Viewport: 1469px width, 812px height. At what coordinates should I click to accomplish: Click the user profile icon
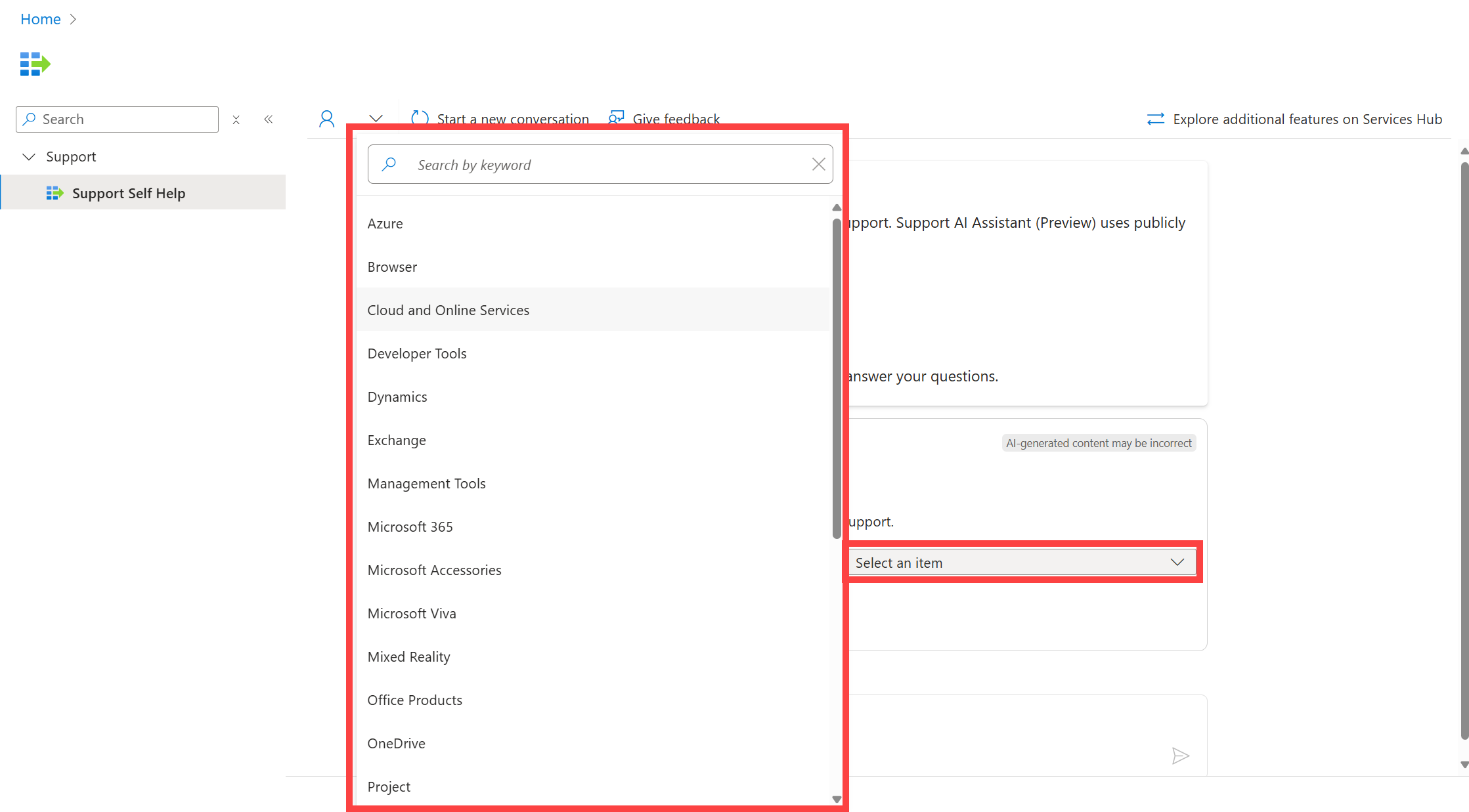coord(325,118)
